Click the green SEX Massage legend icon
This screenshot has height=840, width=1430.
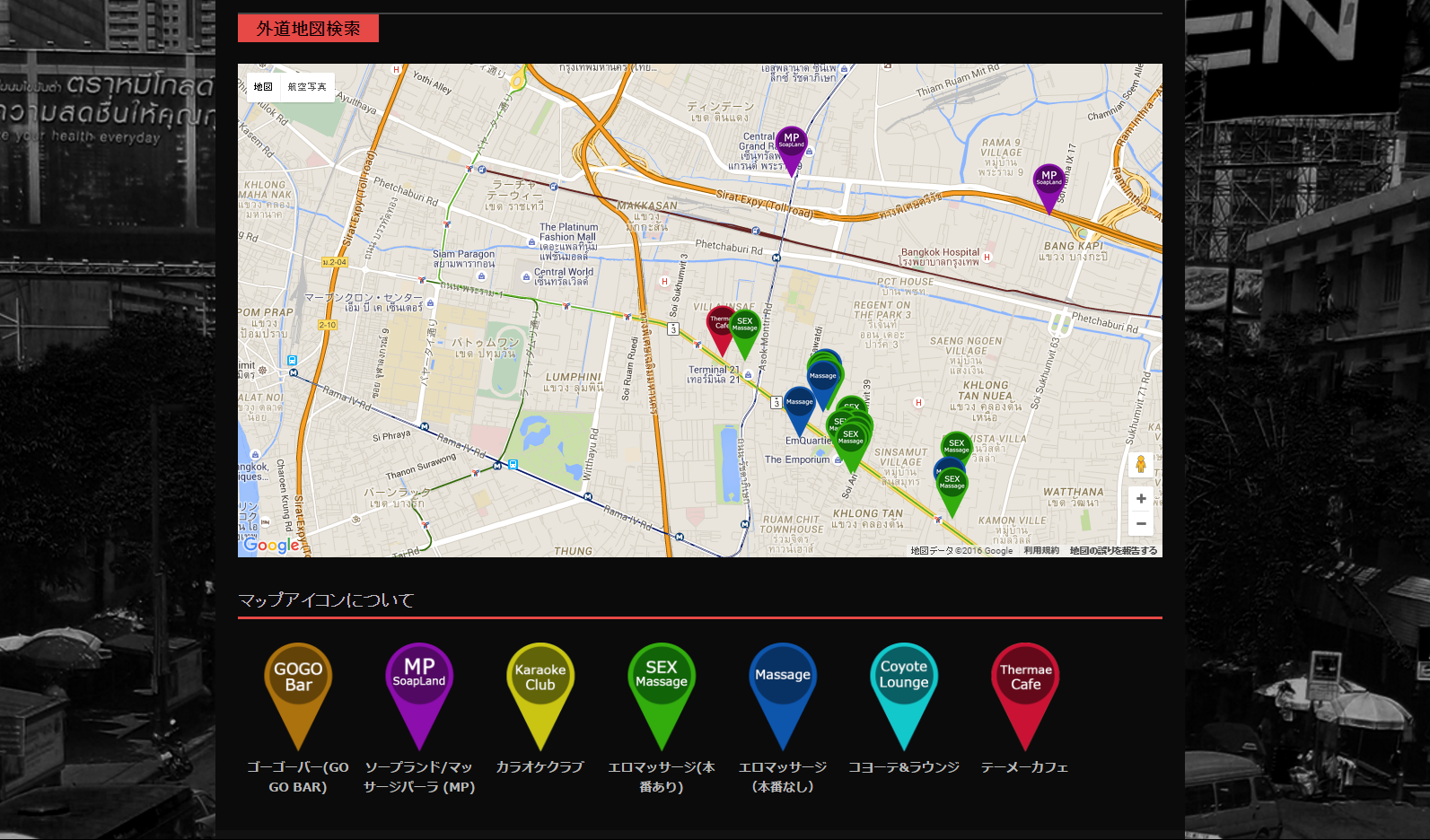pyautogui.click(x=662, y=684)
